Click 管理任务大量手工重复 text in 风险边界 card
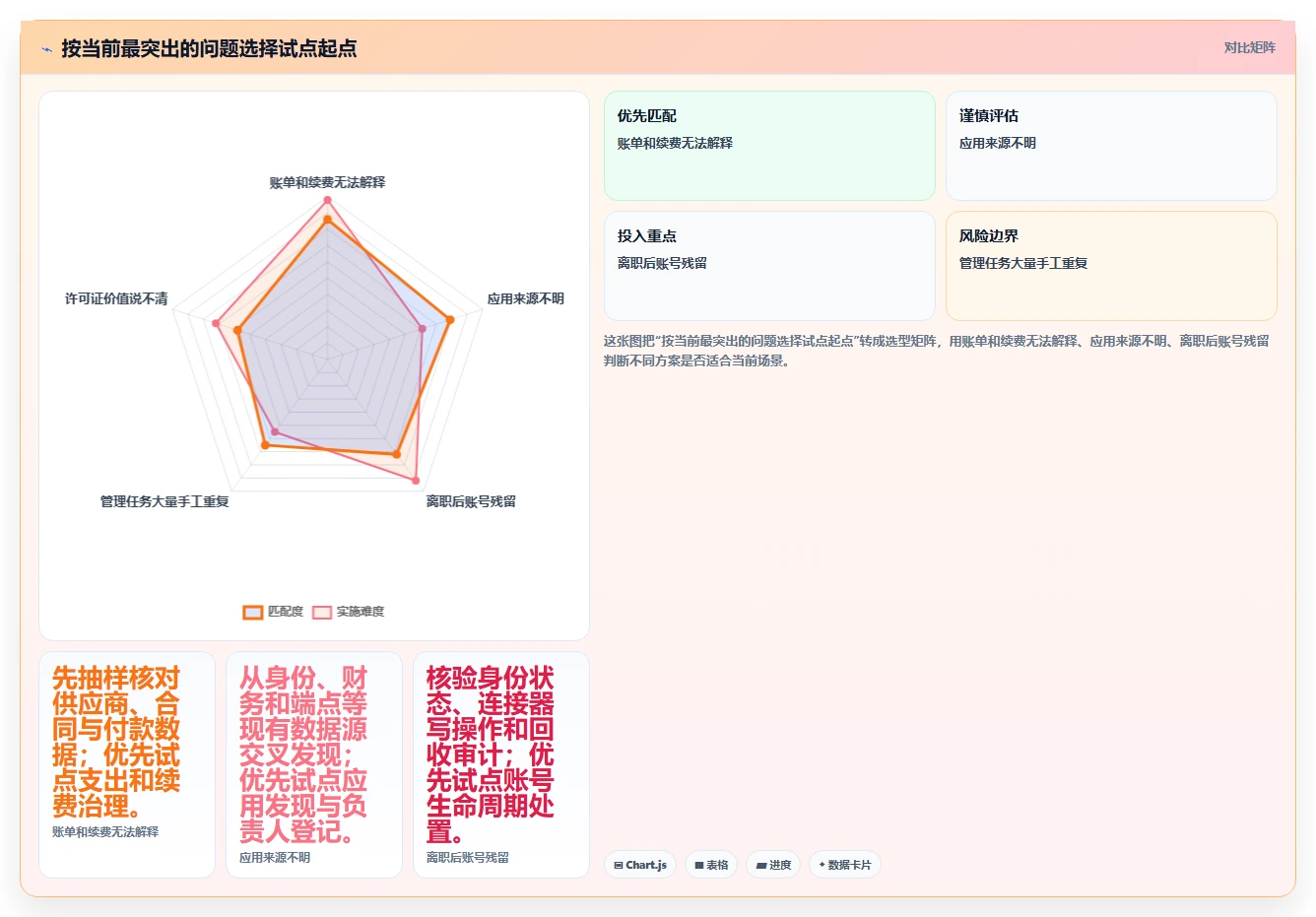Screen dimensions: 1316x917 (1023, 263)
